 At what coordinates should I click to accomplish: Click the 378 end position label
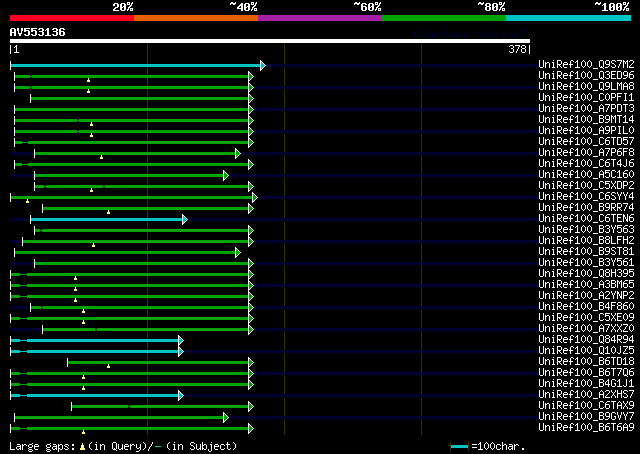click(517, 49)
